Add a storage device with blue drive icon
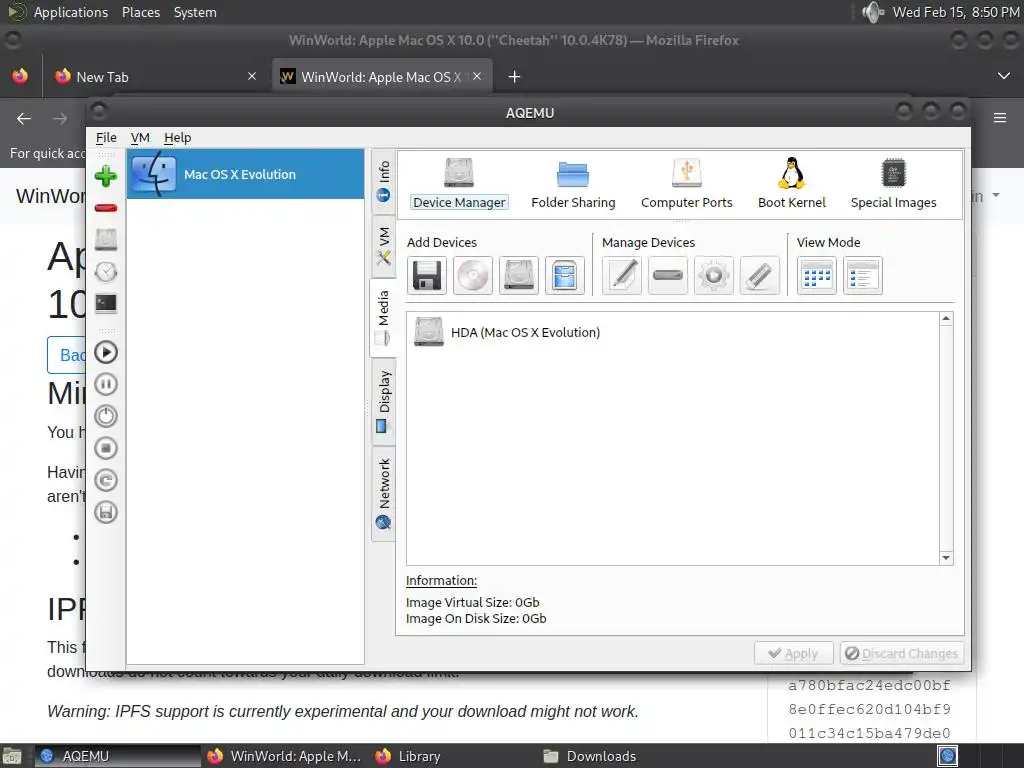 pyautogui.click(x=564, y=276)
